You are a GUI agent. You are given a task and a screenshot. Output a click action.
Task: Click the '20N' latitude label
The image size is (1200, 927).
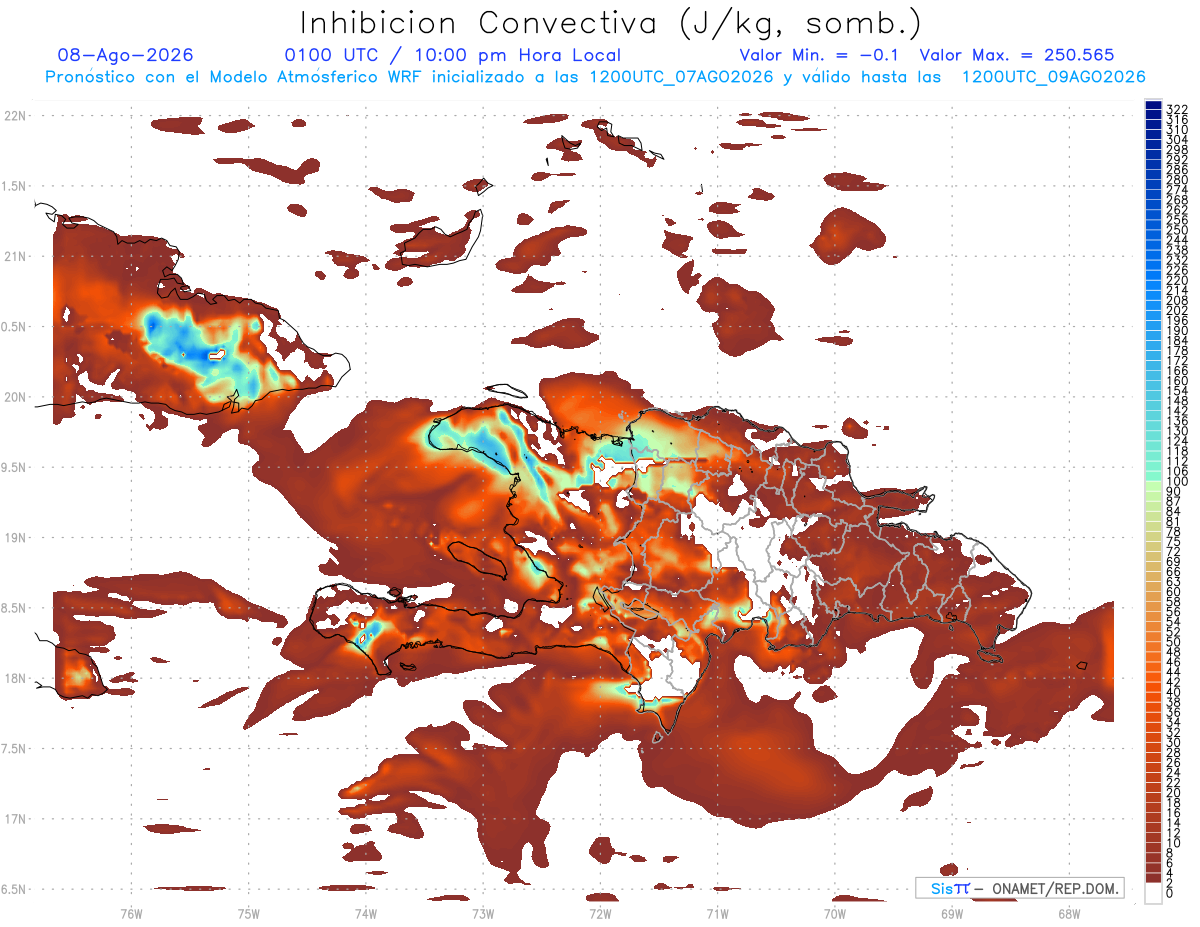tap(15, 397)
